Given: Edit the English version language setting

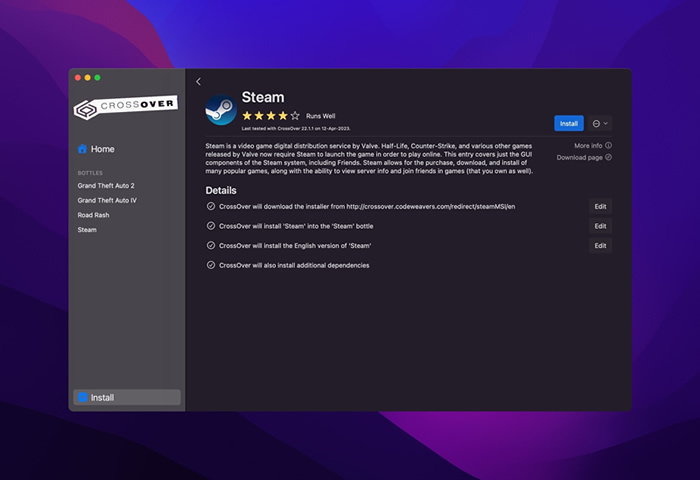Looking at the screenshot, I should tap(600, 246).
